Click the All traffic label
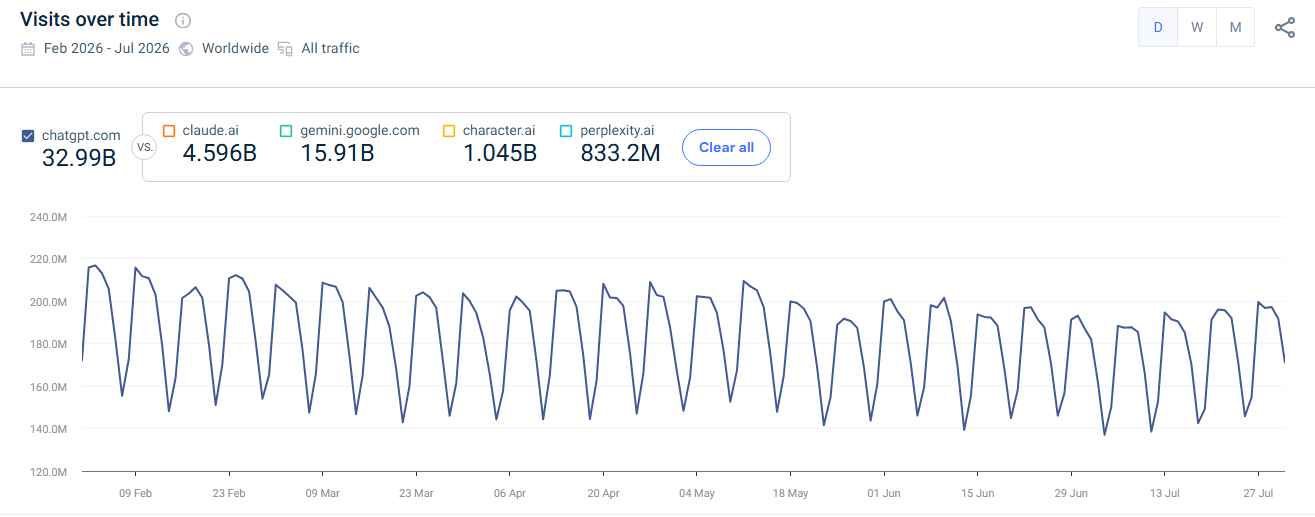This screenshot has height=517, width=1315. pos(330,48)
